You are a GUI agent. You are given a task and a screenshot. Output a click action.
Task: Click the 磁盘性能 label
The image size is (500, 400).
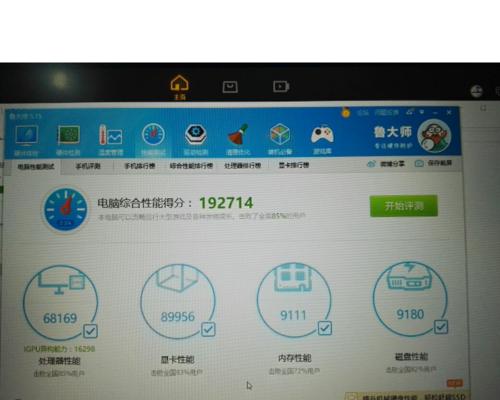(x=411, y=357)
